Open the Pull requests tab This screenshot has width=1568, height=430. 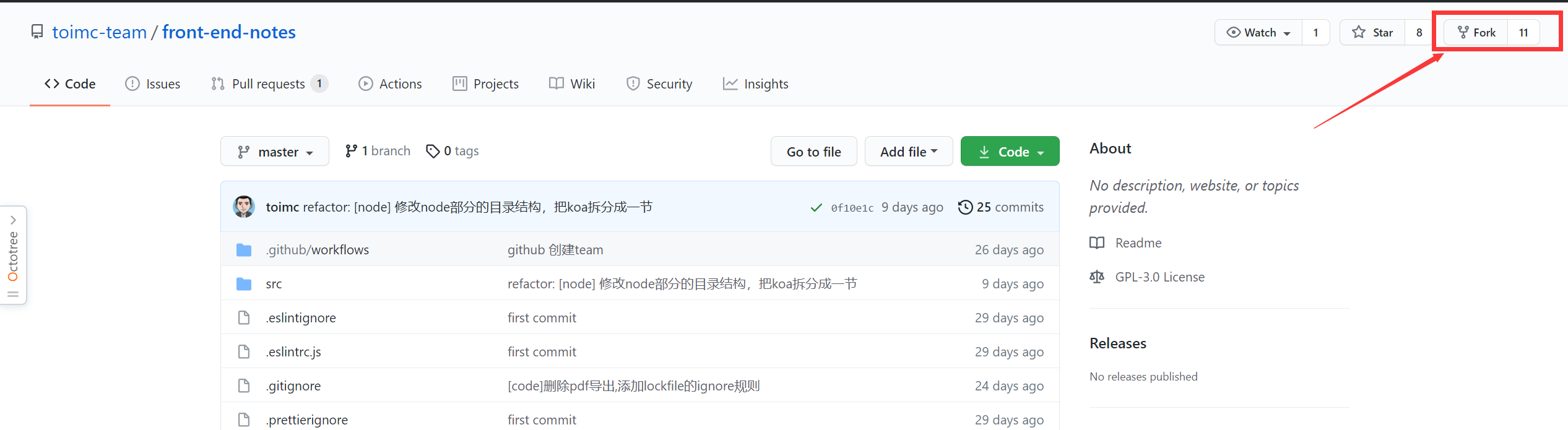point(269,84)
